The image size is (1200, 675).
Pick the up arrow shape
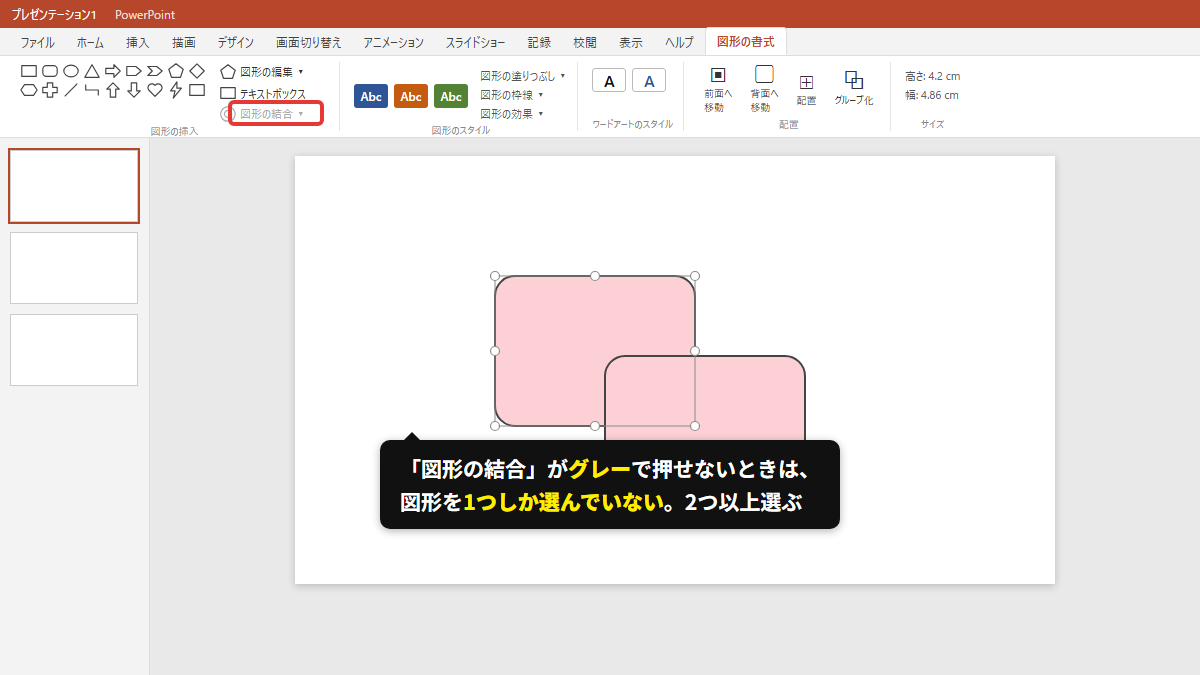point(113,90)
